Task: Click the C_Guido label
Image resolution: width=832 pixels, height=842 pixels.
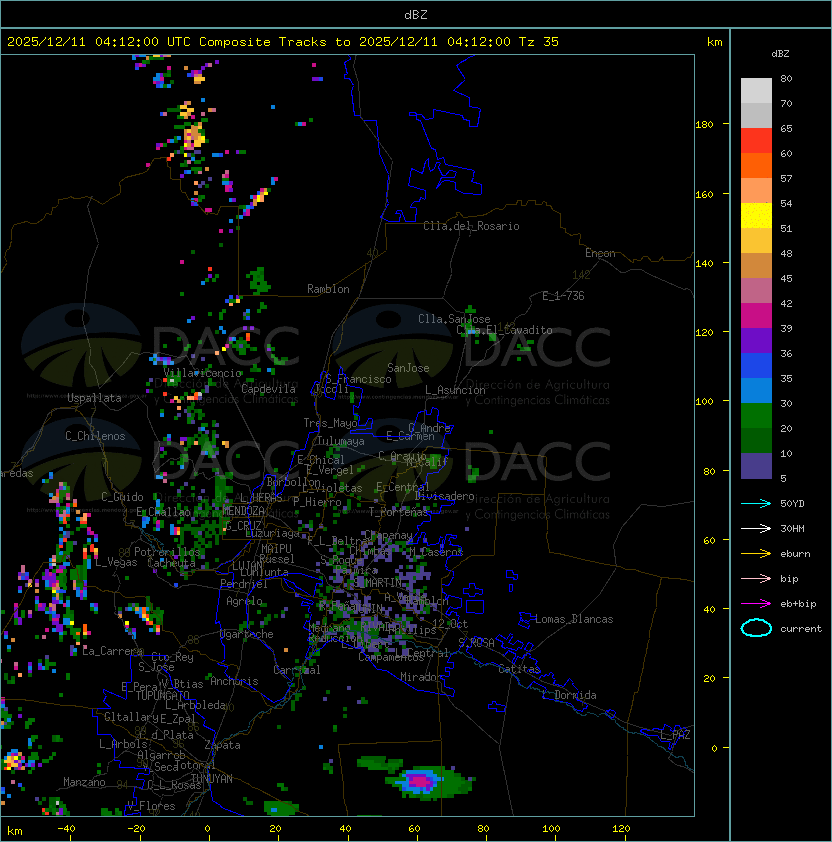Action: point(122,497)
